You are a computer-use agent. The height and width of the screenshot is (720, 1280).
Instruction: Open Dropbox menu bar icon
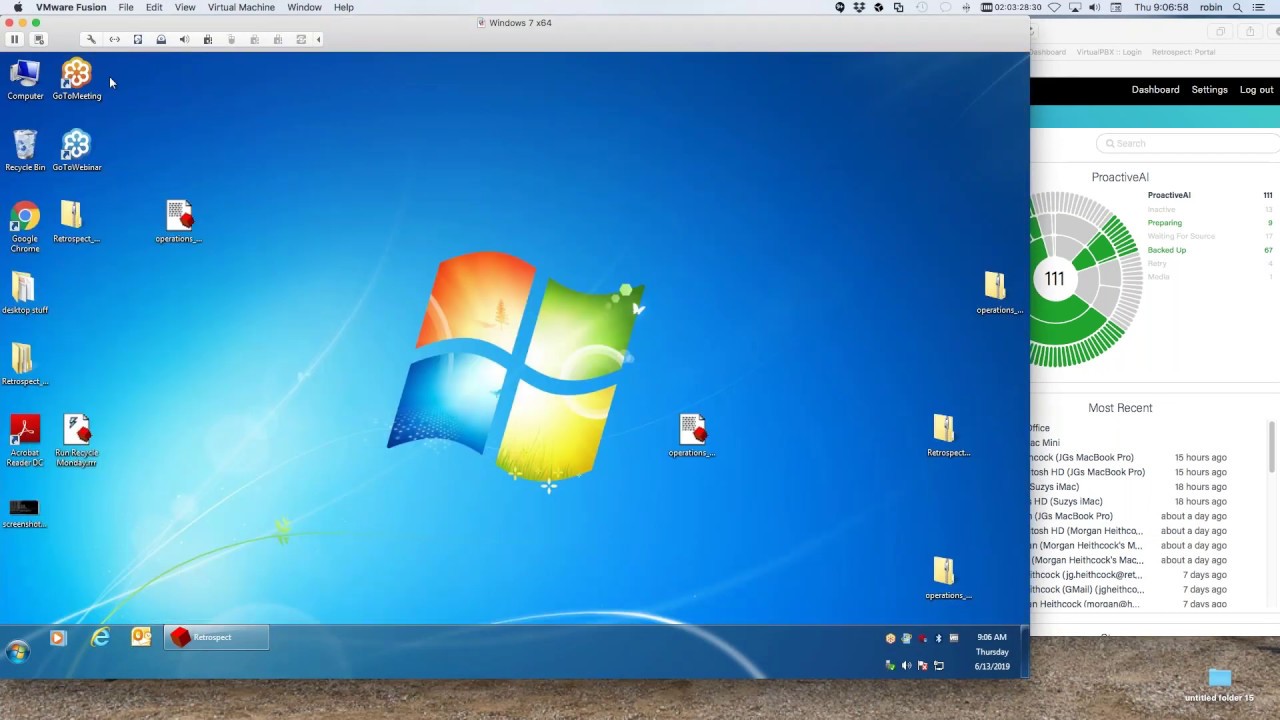859,7
